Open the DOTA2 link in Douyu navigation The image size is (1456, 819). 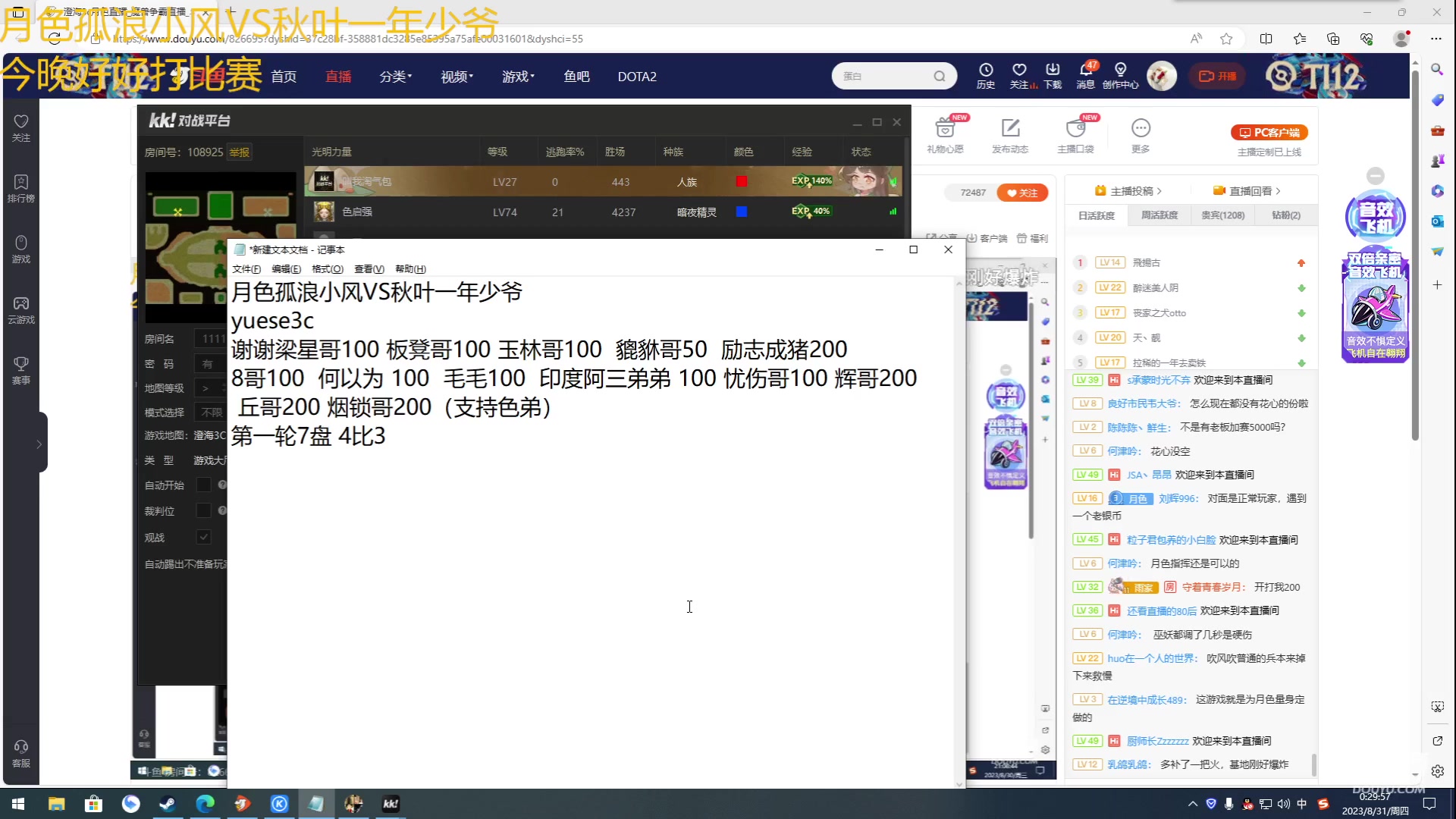pyautogui.click(x=637, y=77)
